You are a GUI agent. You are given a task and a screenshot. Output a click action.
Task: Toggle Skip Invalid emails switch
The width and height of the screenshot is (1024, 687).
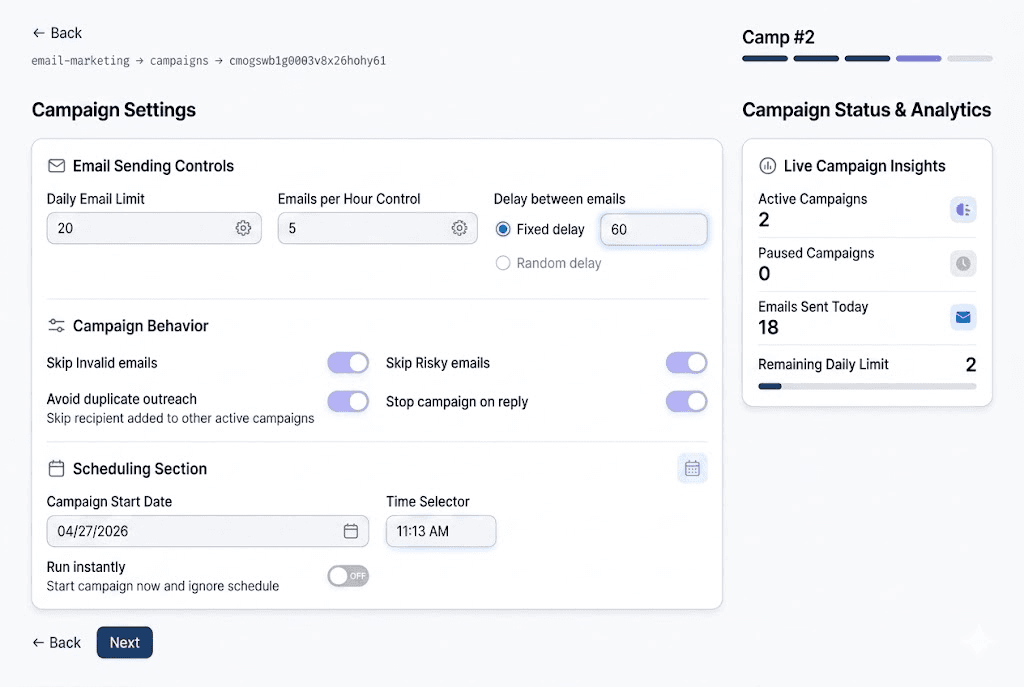[348, 362]
